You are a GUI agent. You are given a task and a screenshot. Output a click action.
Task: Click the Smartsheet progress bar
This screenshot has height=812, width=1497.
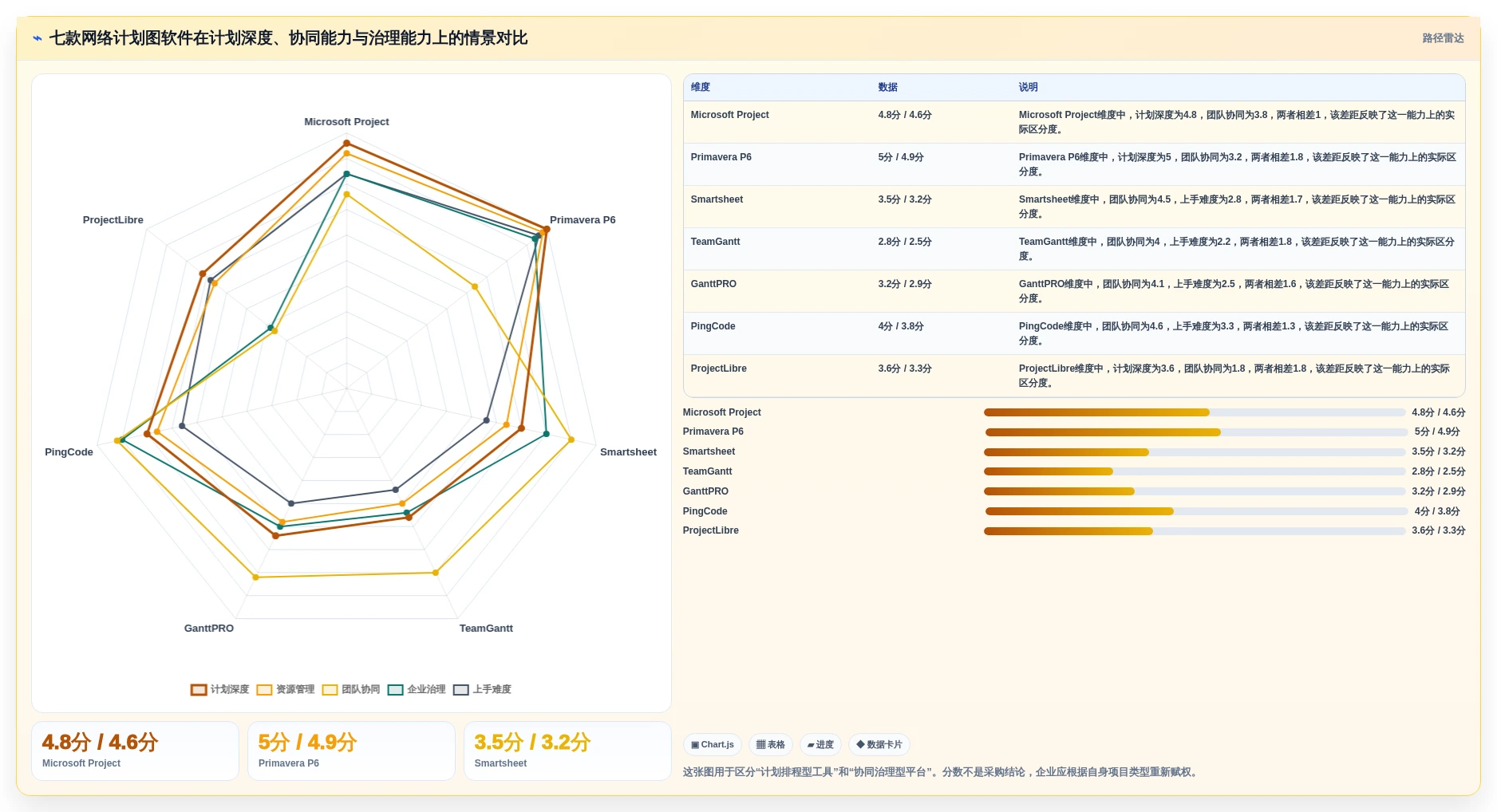(x=1195, y=452)
